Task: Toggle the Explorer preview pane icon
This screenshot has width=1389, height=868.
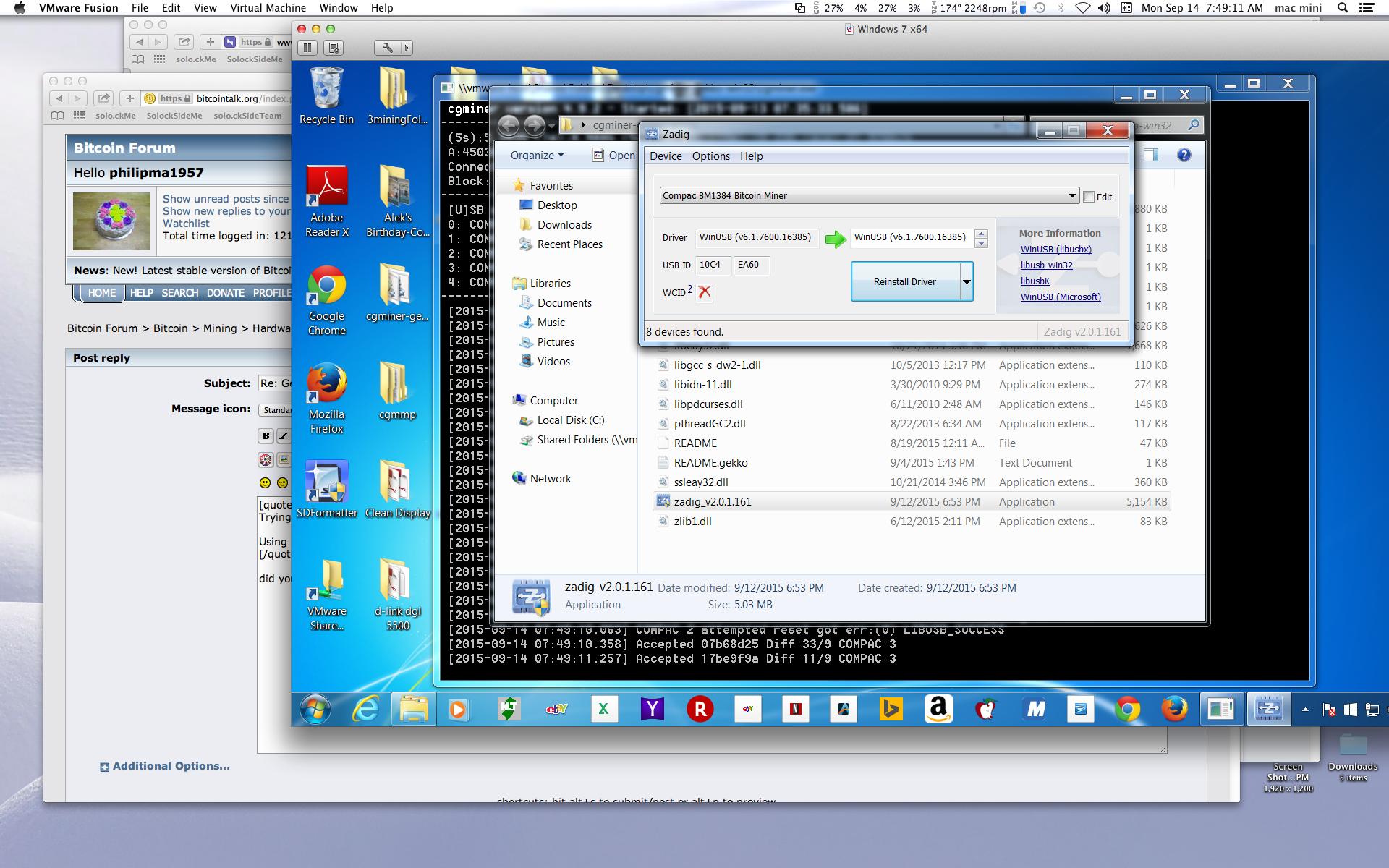Action: pos(1151,155)
